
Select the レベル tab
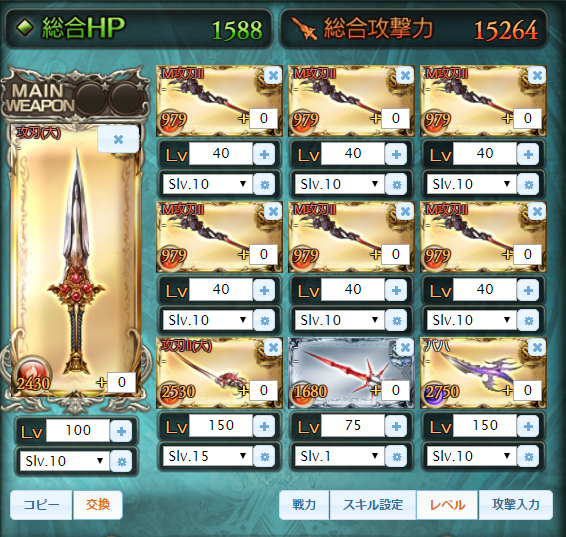[447, 505]
